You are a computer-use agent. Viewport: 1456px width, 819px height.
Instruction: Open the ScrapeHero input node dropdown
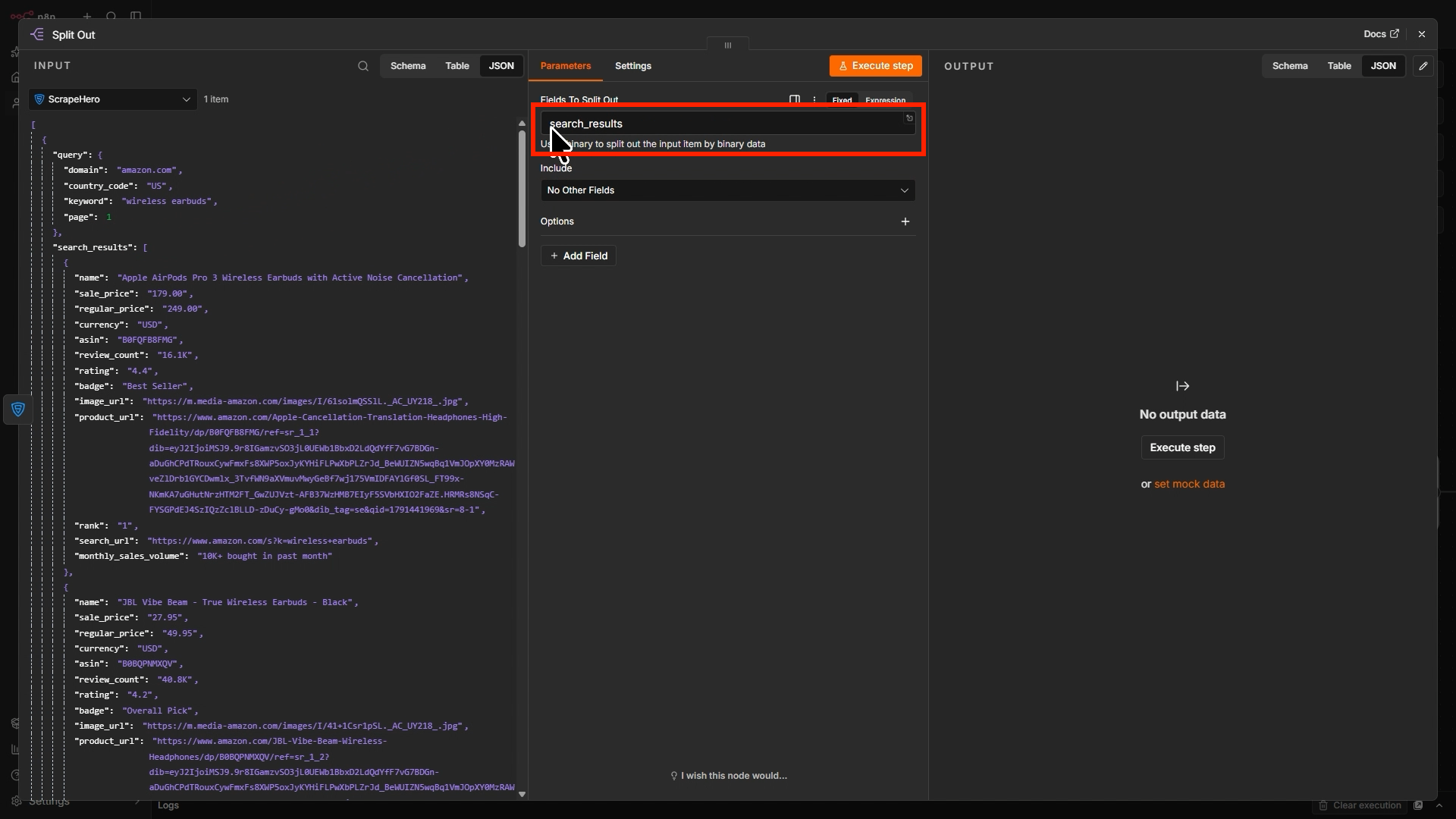[113, 99]
